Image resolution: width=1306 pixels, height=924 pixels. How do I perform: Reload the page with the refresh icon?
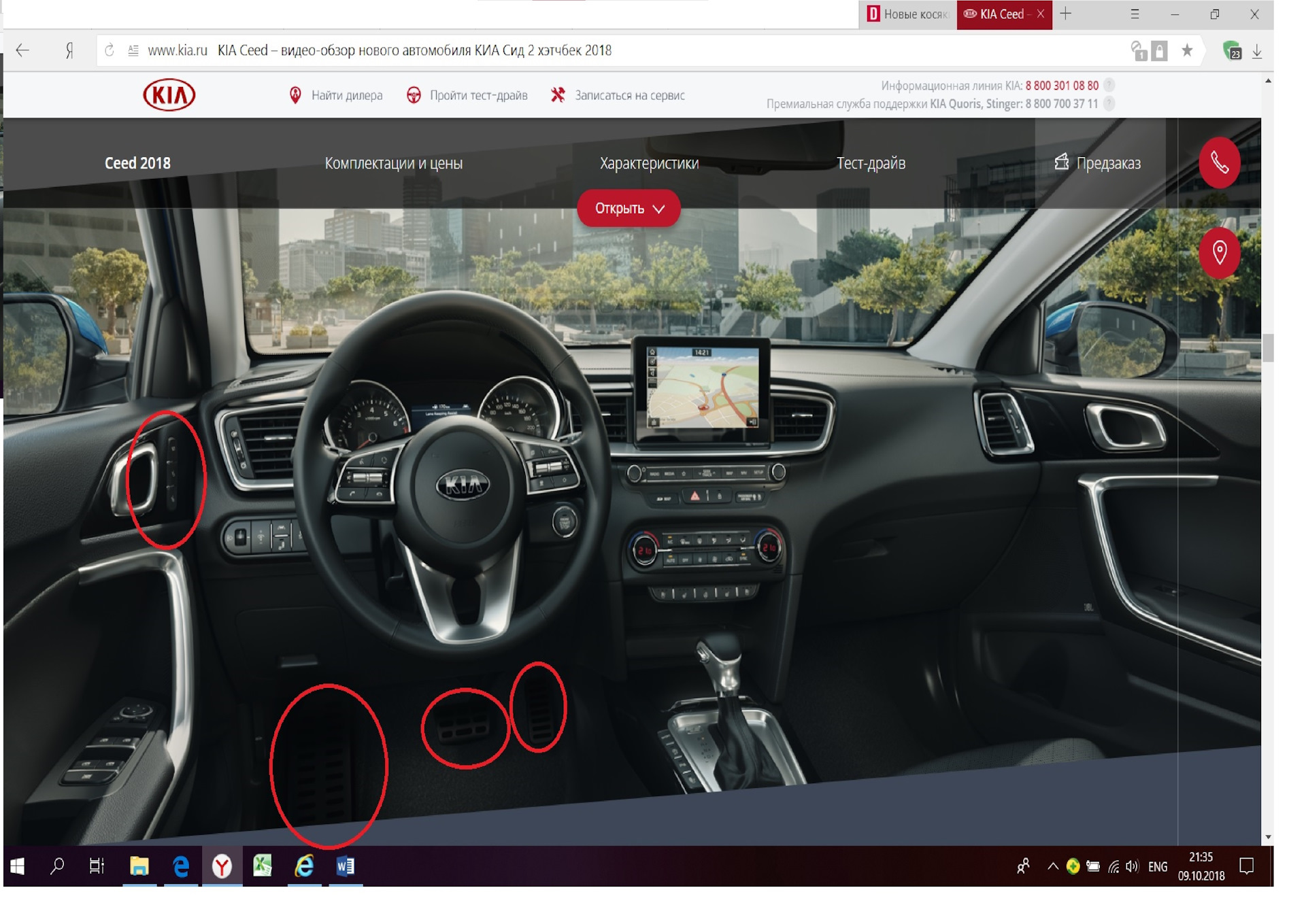coord(110,50)
